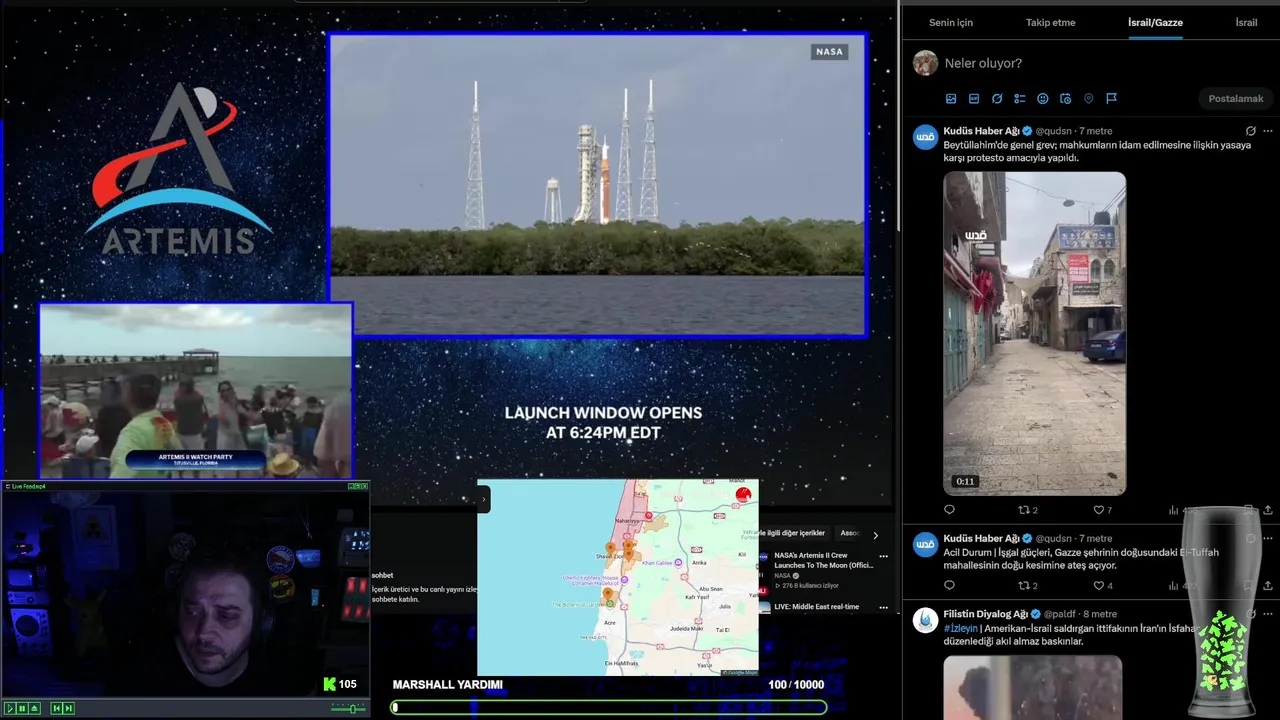Select the İsrail/Gazze tab
The image size is (1280, 720).
pyautogui.click(x=1155, y=22)
